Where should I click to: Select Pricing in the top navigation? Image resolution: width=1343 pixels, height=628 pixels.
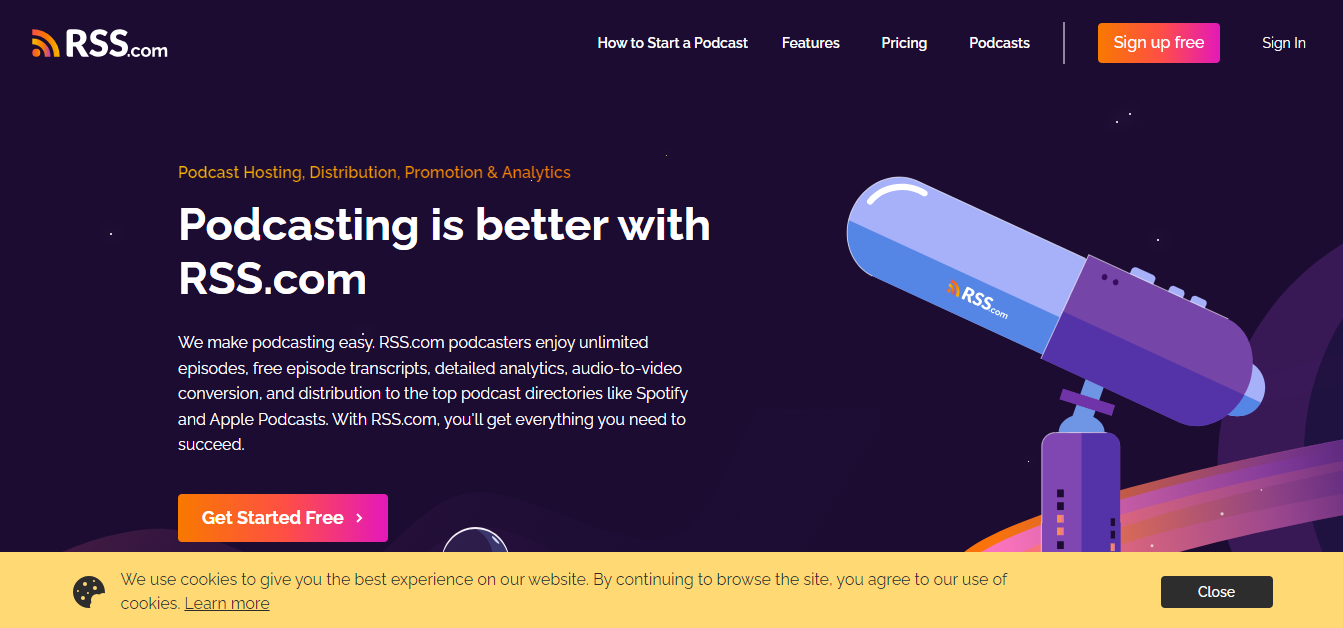click(x=903, y=43)
